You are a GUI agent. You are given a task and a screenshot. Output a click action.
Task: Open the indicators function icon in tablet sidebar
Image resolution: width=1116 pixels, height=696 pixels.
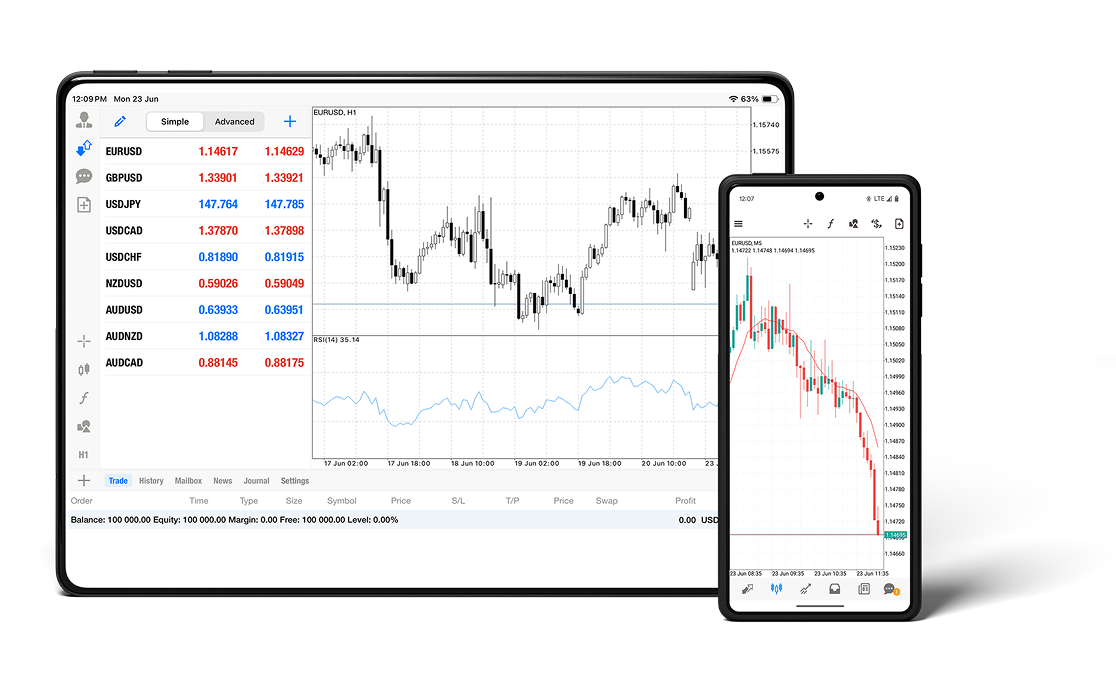(84, 398)
